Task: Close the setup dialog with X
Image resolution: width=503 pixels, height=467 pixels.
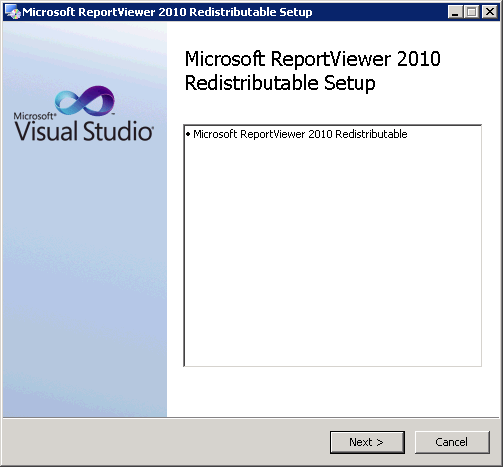Action: coord(490,12)
